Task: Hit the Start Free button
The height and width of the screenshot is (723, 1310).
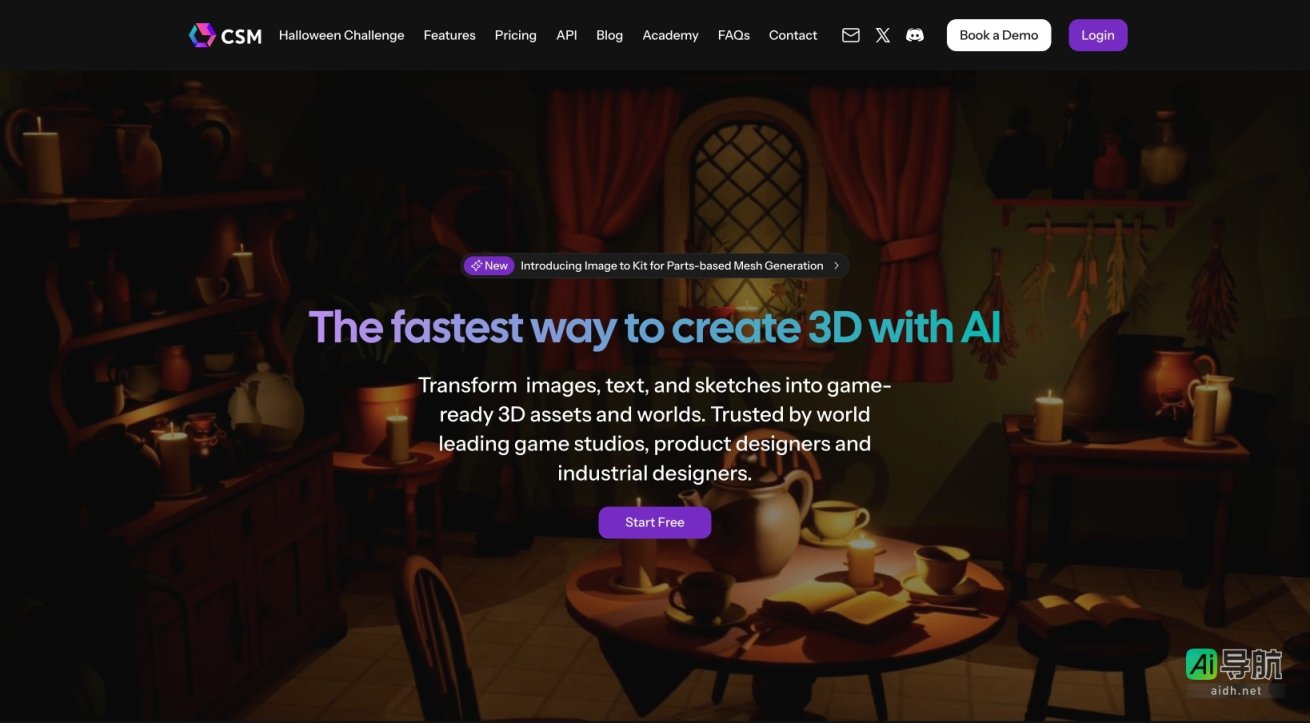Action: click(x=655, y=522)
